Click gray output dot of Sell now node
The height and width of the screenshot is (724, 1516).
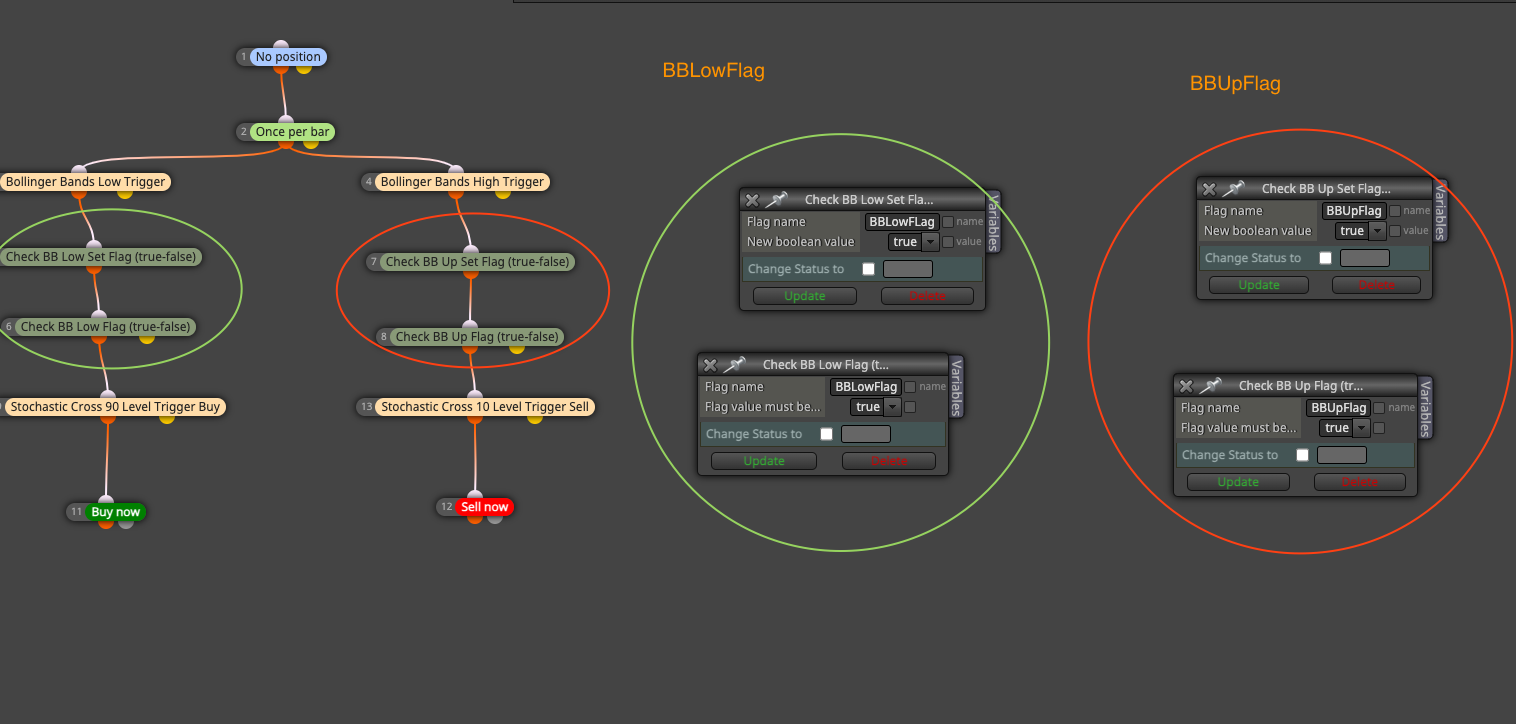[x=495, y=518]
